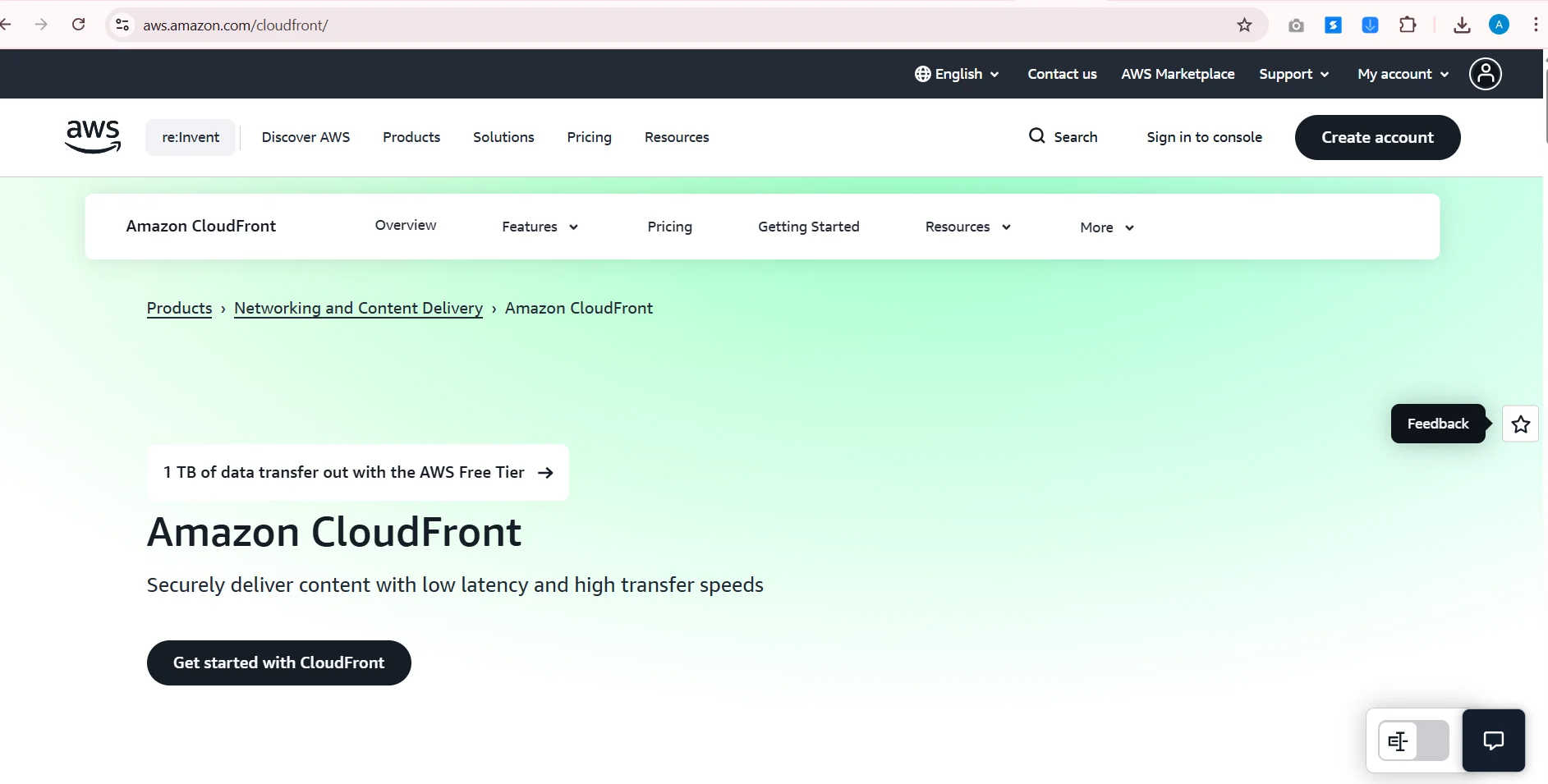The width and height of the screenshot is (1548, 784).
Task: Bookmark this page with the address bar star
Action: click(x=1243, y=25)
